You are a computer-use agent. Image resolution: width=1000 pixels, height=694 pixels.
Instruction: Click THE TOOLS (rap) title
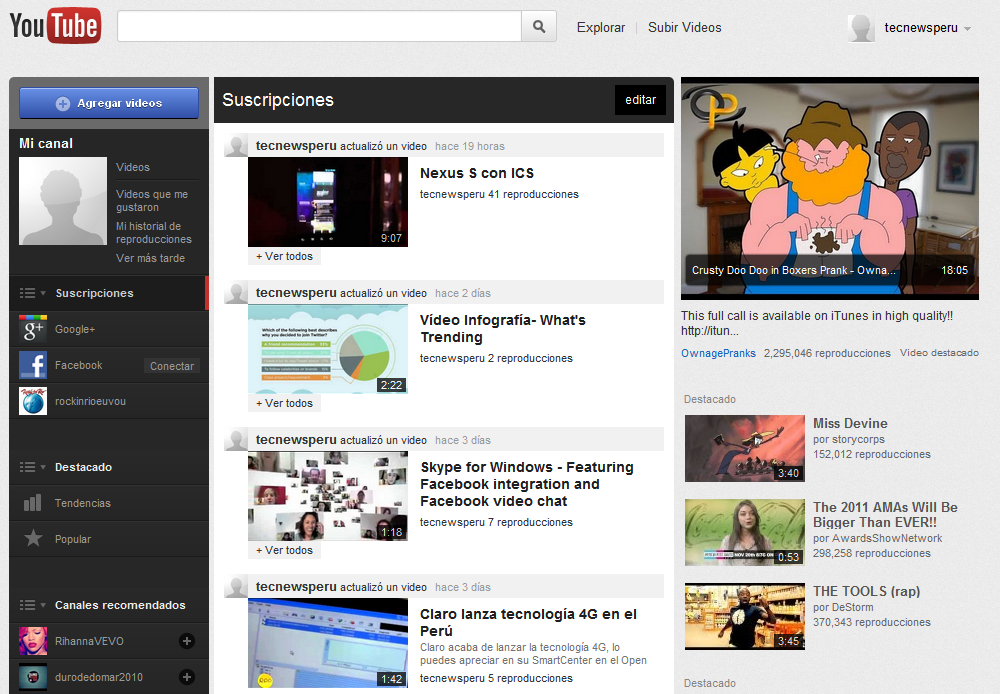tap(866, 591)
